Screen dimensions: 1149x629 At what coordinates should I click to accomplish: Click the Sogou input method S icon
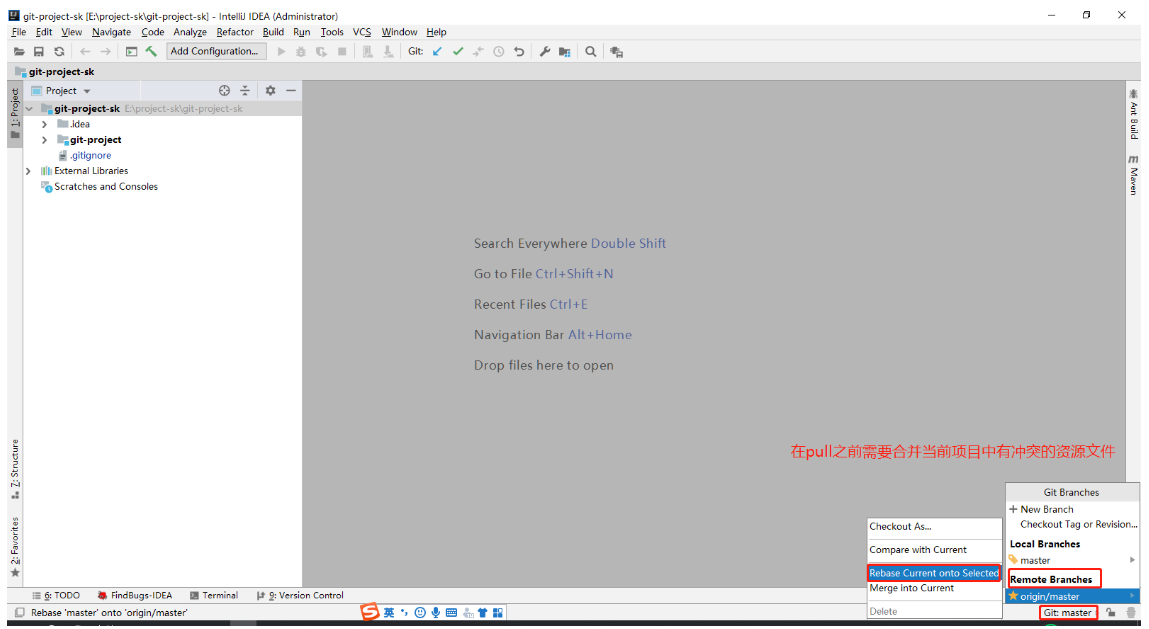[x=370, y=612]
